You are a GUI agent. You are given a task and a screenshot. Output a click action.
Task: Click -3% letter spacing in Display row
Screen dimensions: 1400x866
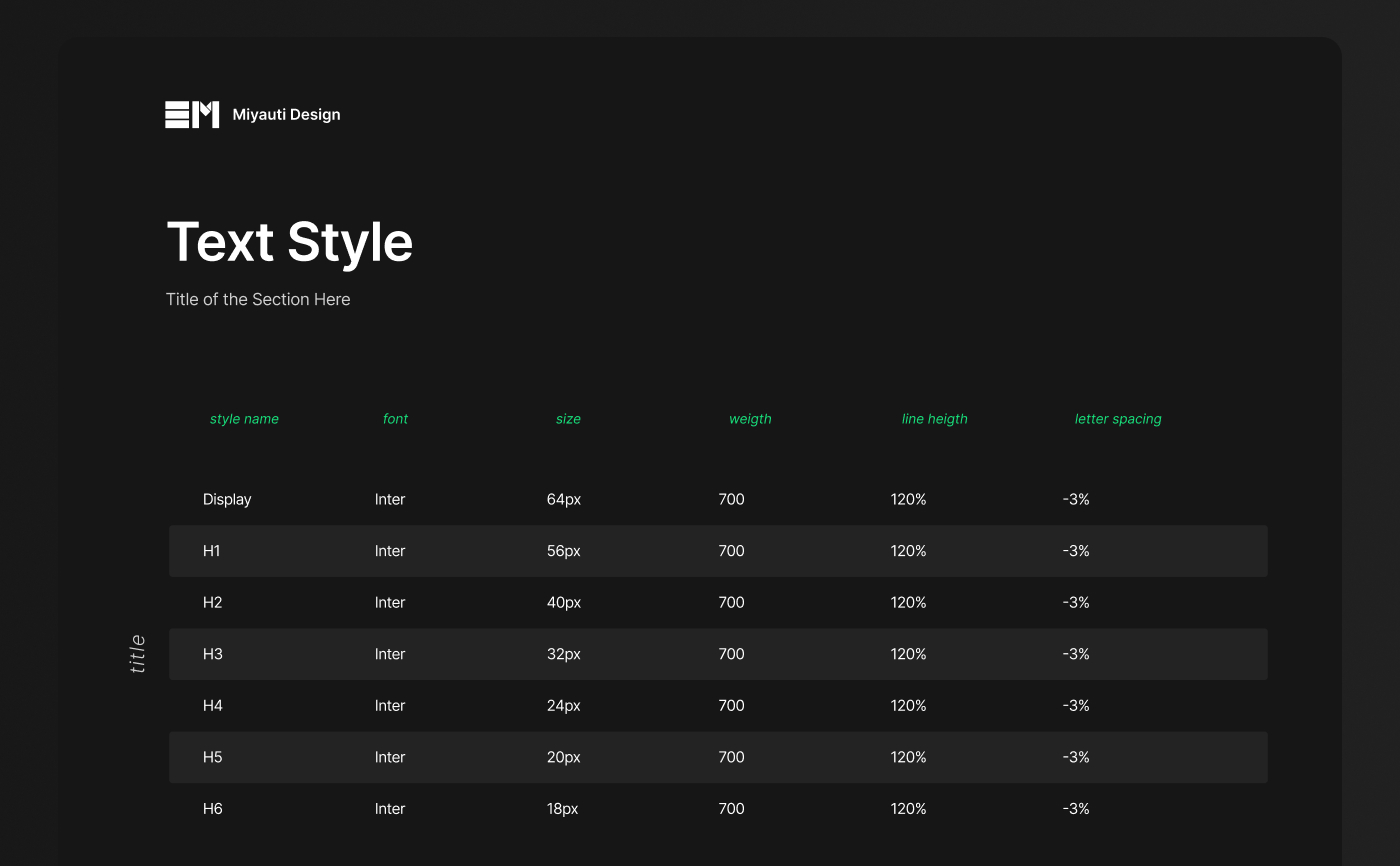click(1076, 499)
